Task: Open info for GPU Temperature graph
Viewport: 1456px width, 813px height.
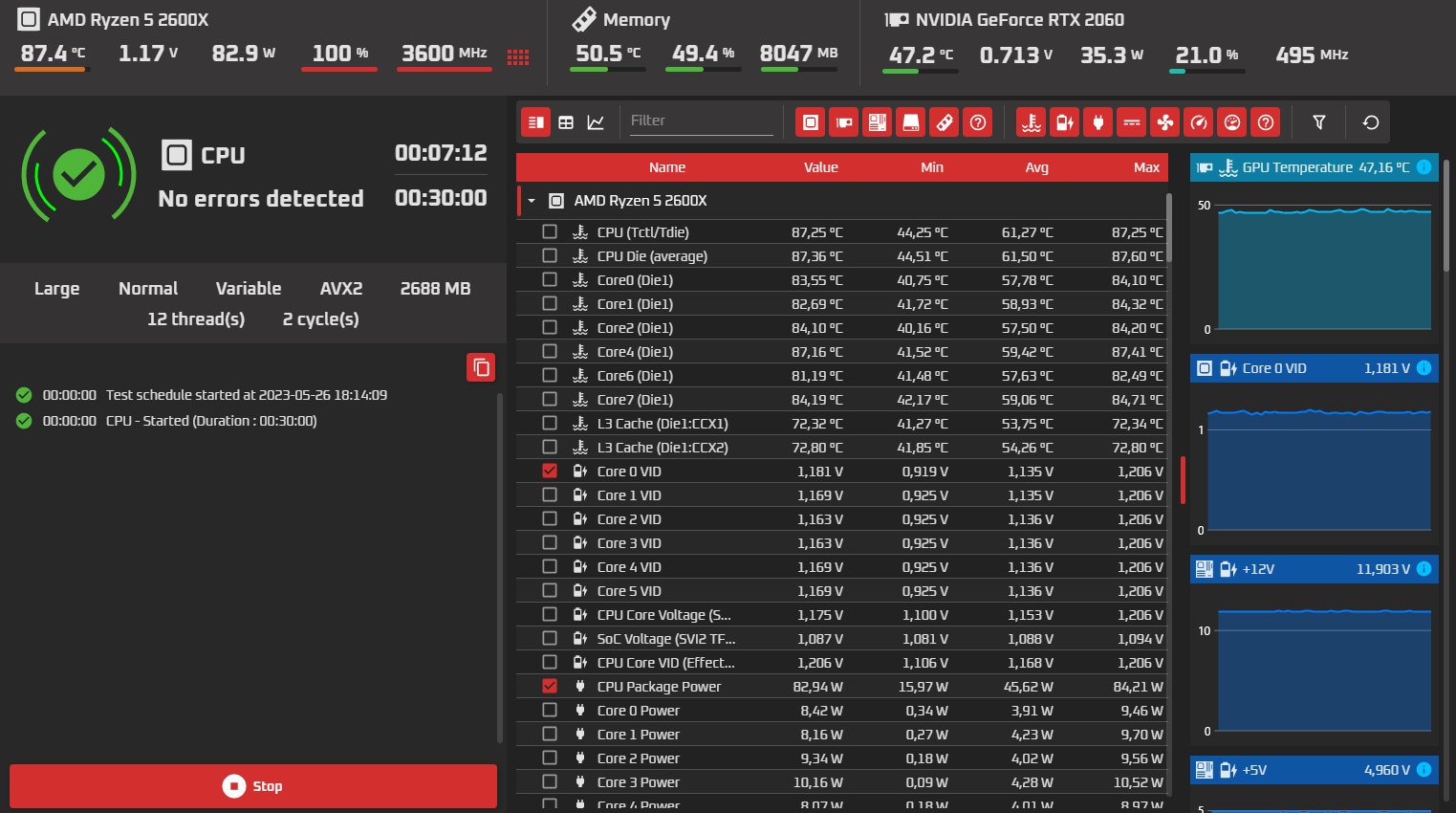Action: (1423, 167)
